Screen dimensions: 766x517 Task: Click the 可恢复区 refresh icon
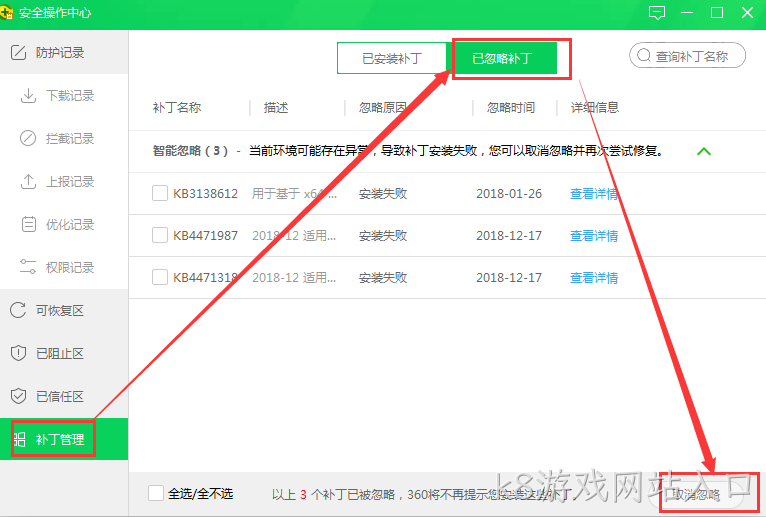[18, 310]
